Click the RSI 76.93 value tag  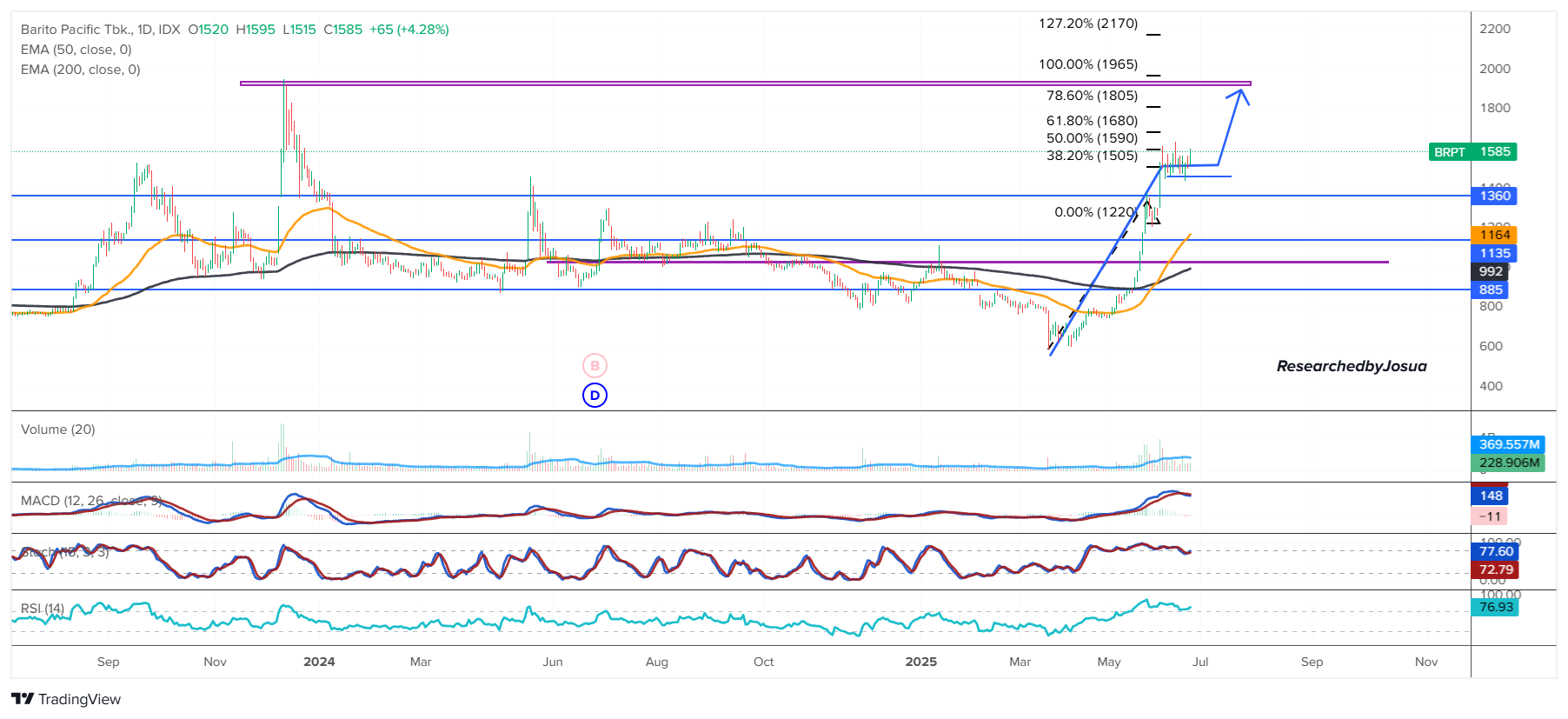tap(1496, 607)
